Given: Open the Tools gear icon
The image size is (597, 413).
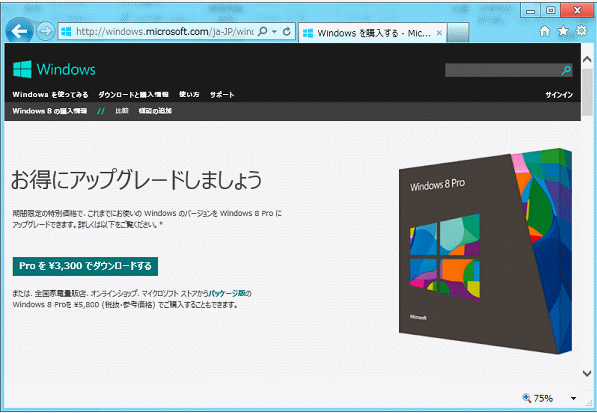Looking at the screenshot, I should pyautogui.click(x=581, y=31).
